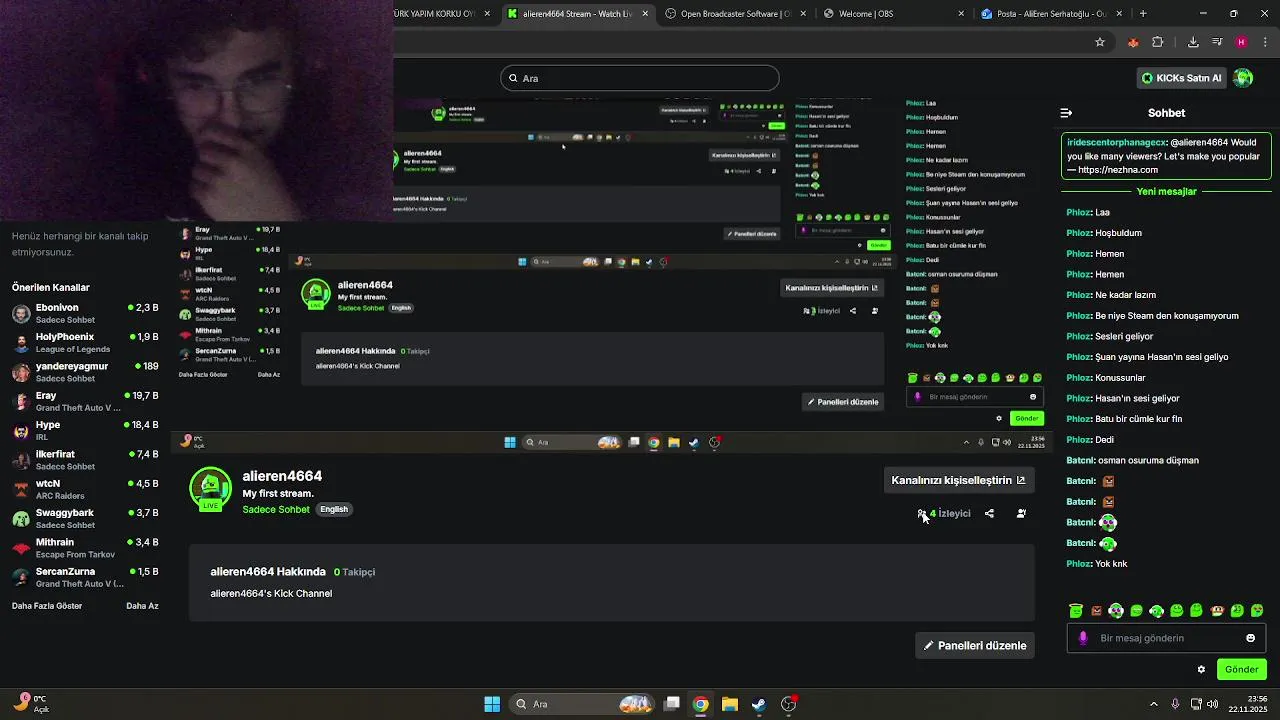Expand the hidden system tray icons chevron
1280x720 pixels.
click(1153, 704)
